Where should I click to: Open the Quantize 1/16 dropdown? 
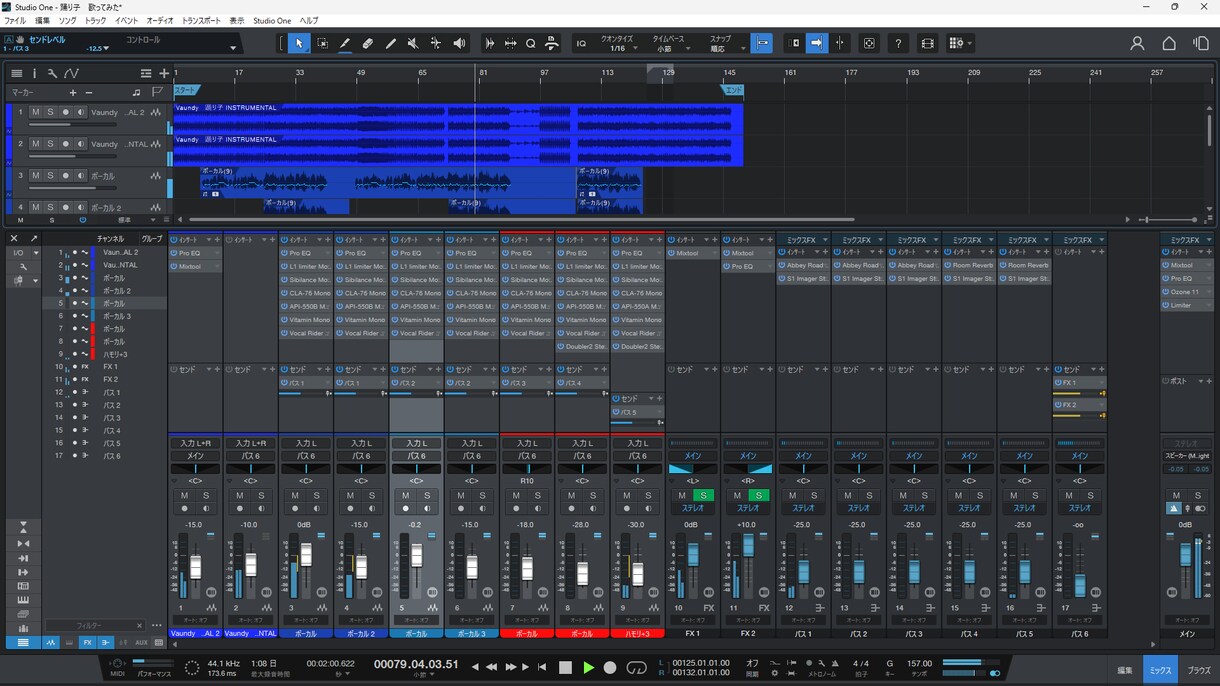click(618, 44)
